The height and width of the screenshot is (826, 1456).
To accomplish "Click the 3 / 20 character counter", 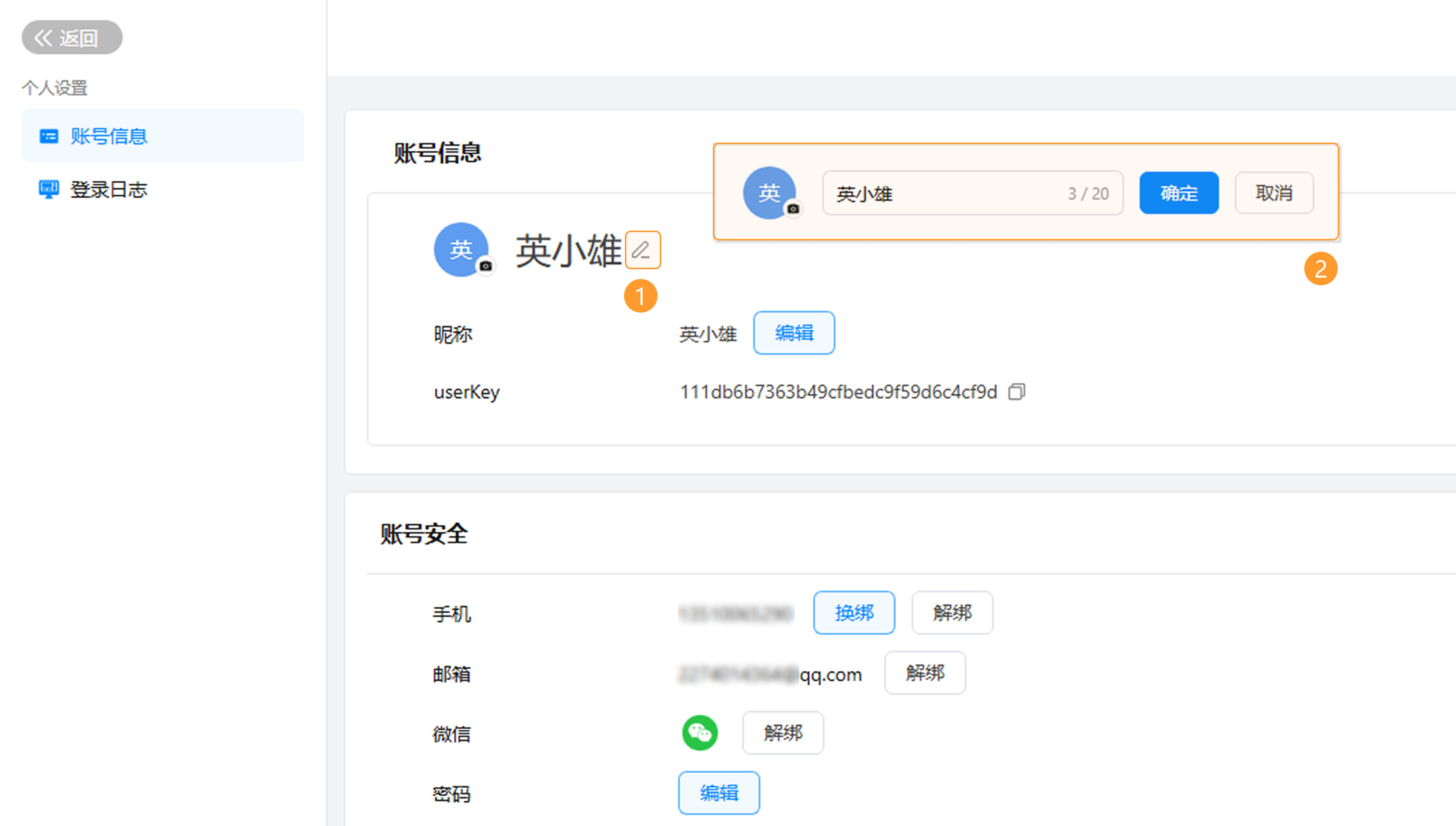I will (1089, 193).
